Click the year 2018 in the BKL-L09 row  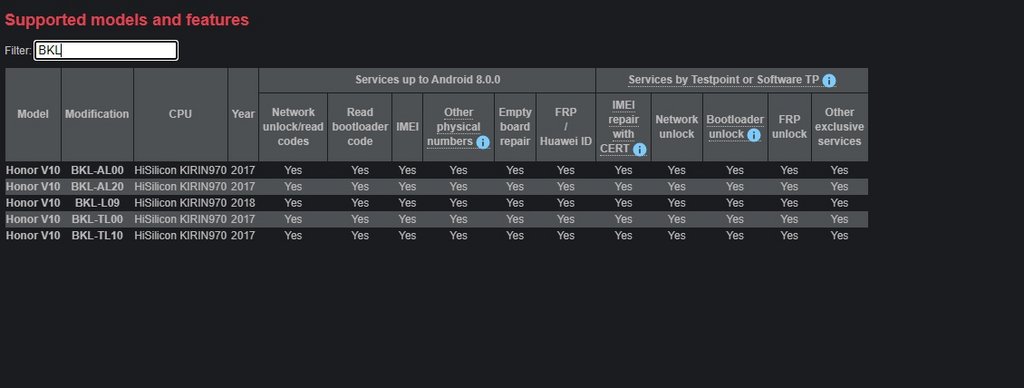243,203
